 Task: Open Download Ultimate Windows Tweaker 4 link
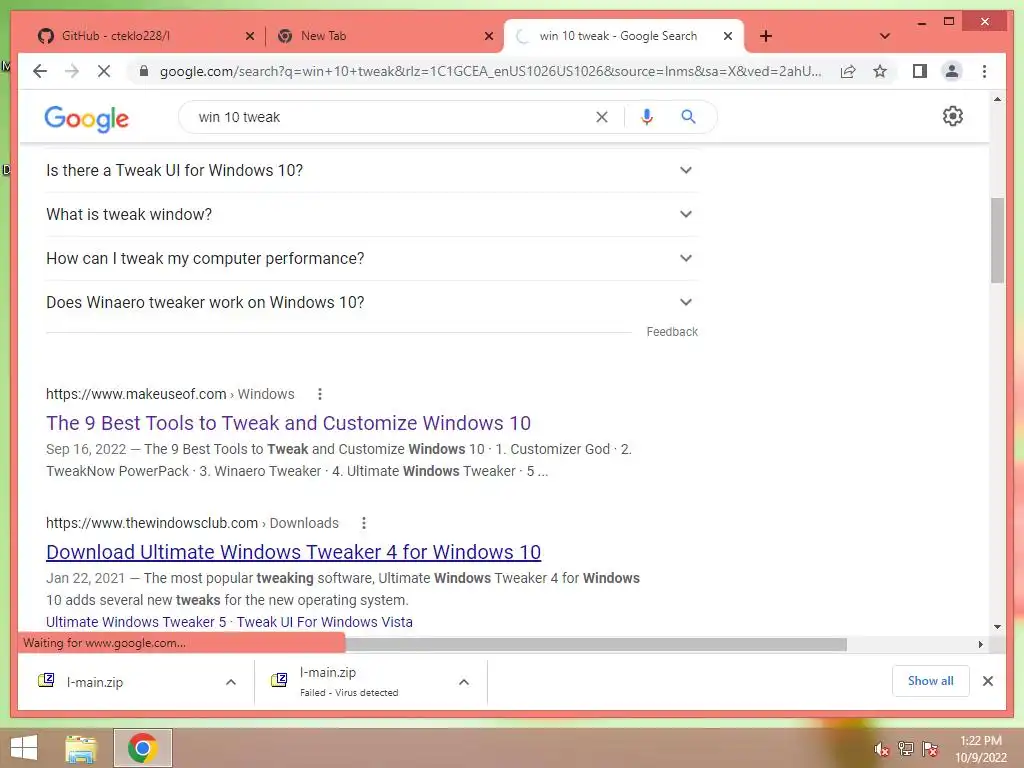[x=293, y=552]
